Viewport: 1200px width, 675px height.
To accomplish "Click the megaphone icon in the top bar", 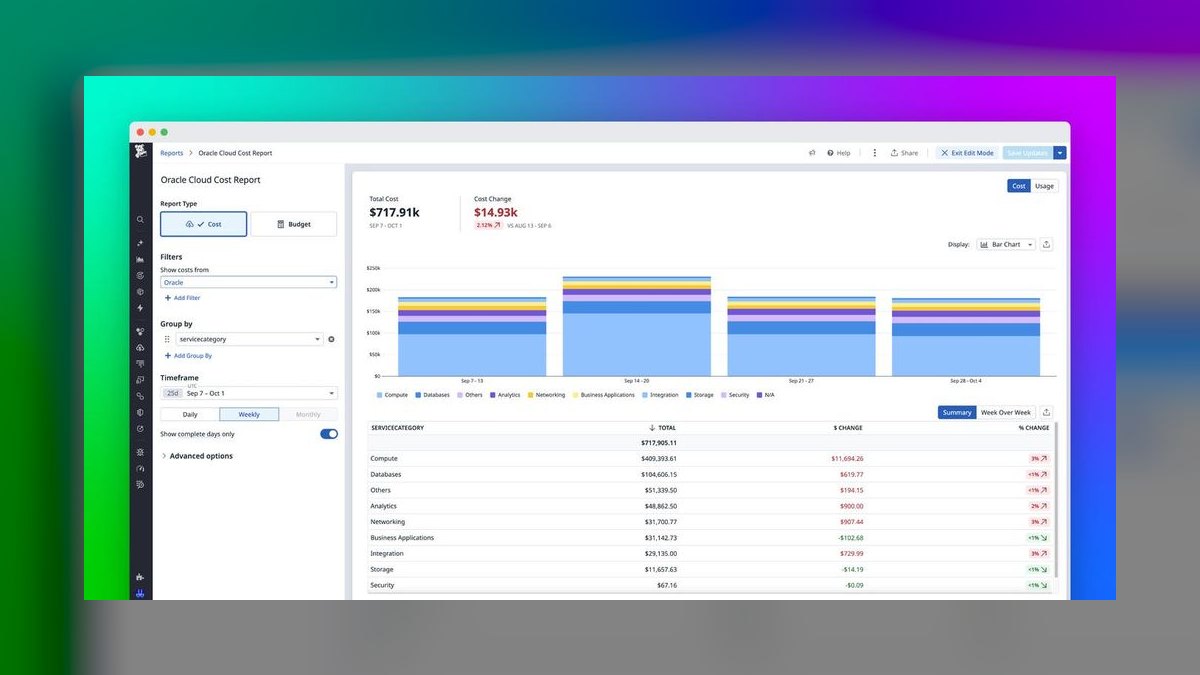I will click(812, 153).
